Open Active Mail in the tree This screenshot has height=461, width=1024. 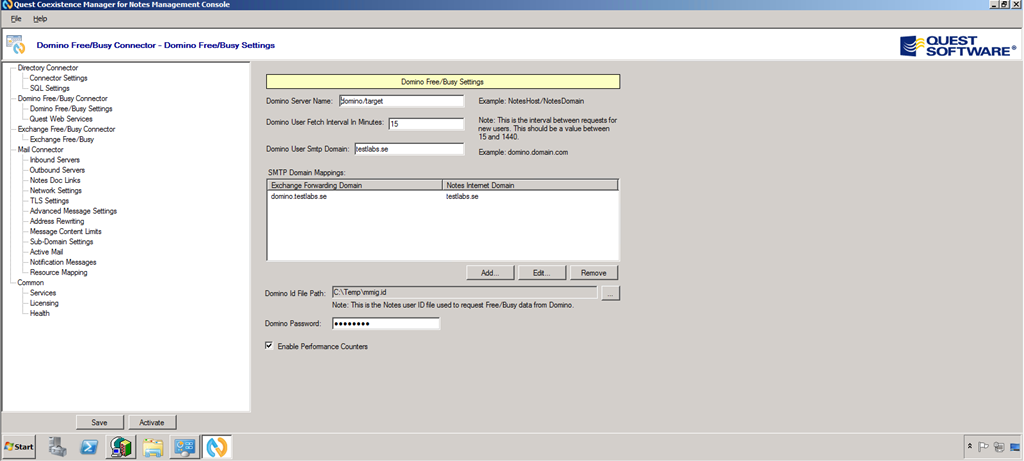point(46,252)
